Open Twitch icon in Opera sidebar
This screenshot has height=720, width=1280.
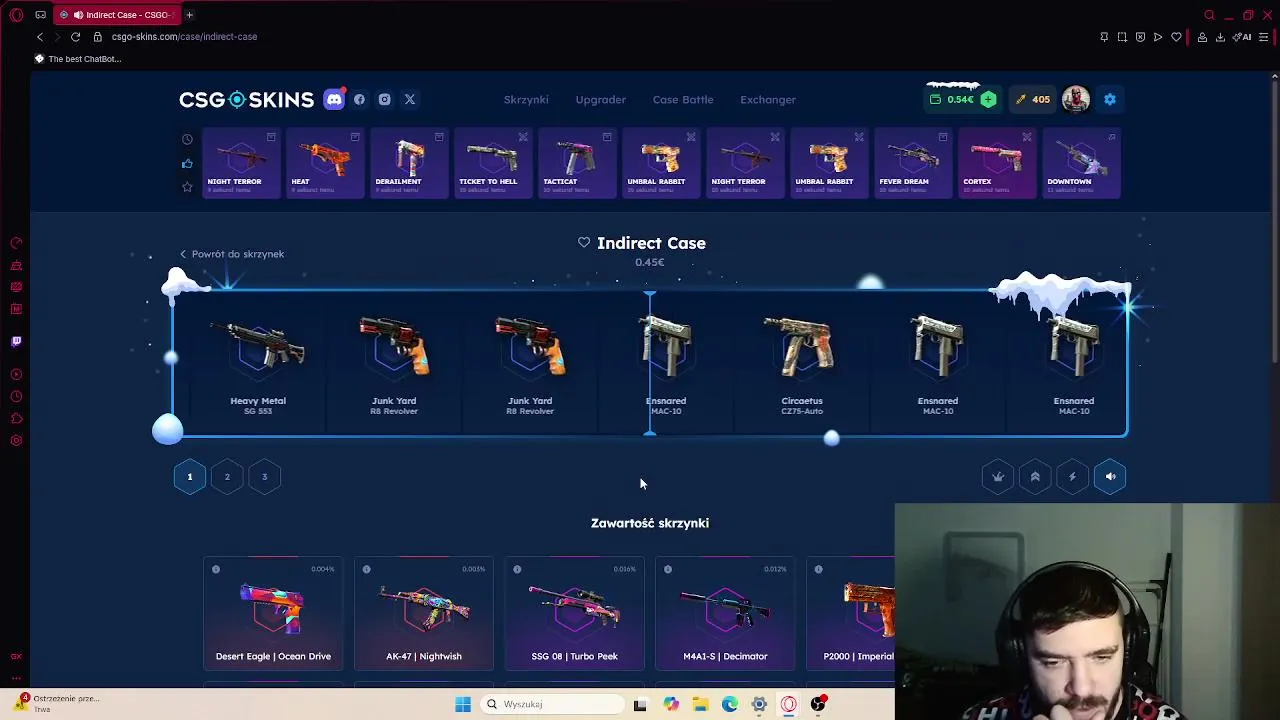click(16, 341)
